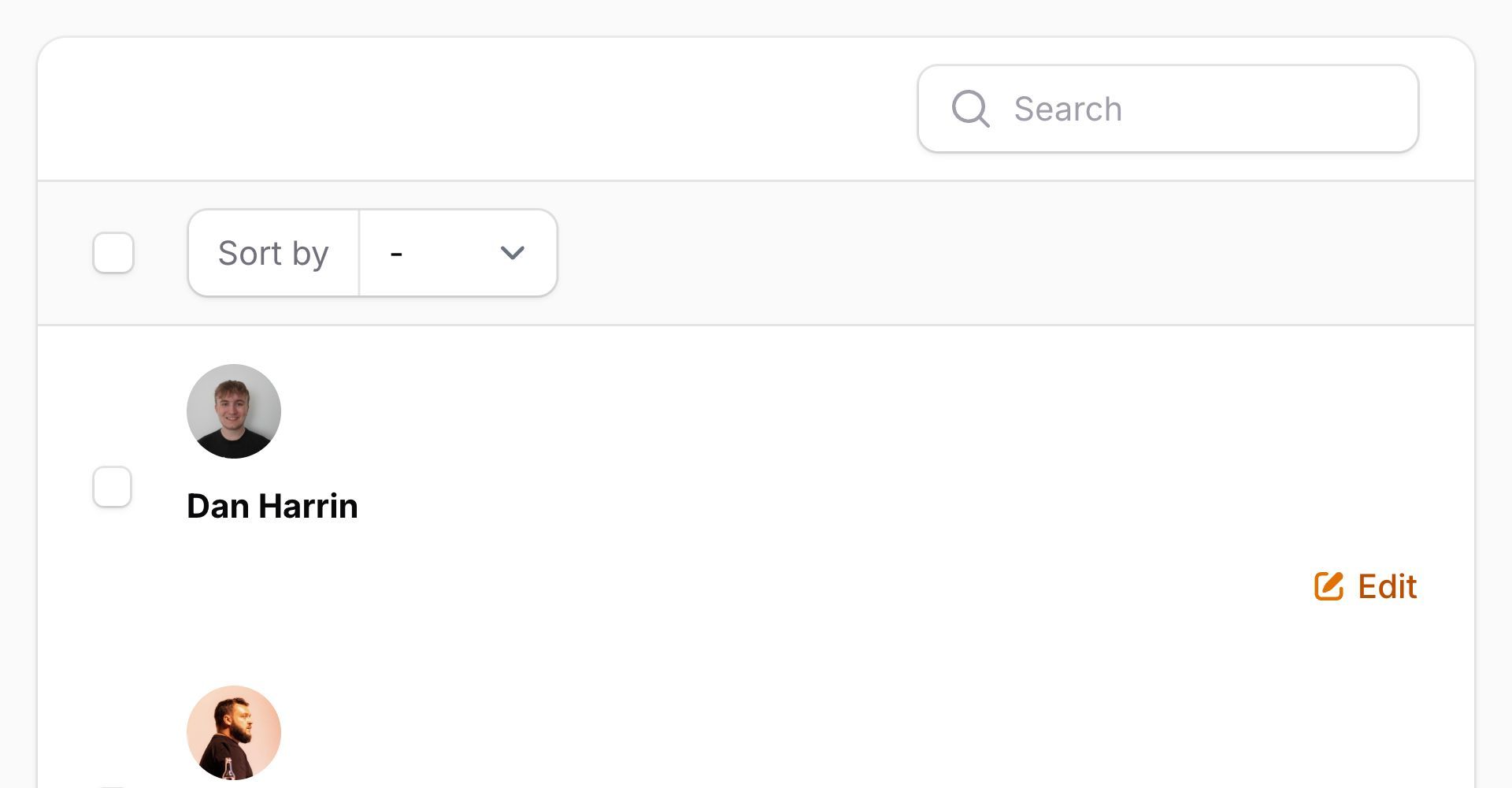Open Dan Harrin's circular profile picture

233,411
